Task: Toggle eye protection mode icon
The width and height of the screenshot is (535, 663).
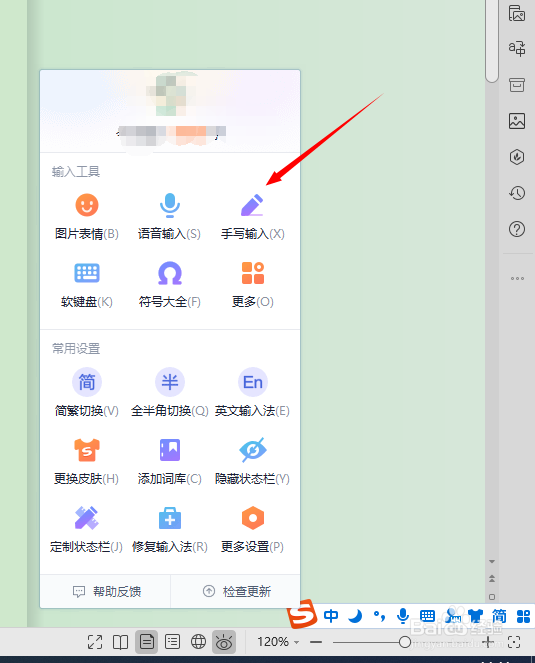Action: 224,642
